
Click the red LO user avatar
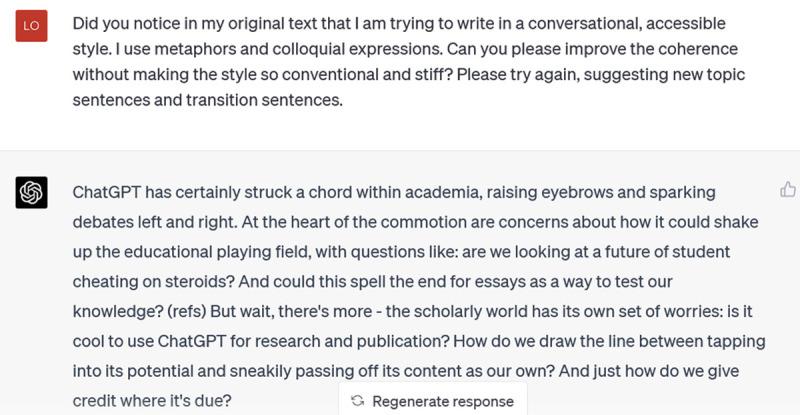(32, 24)
